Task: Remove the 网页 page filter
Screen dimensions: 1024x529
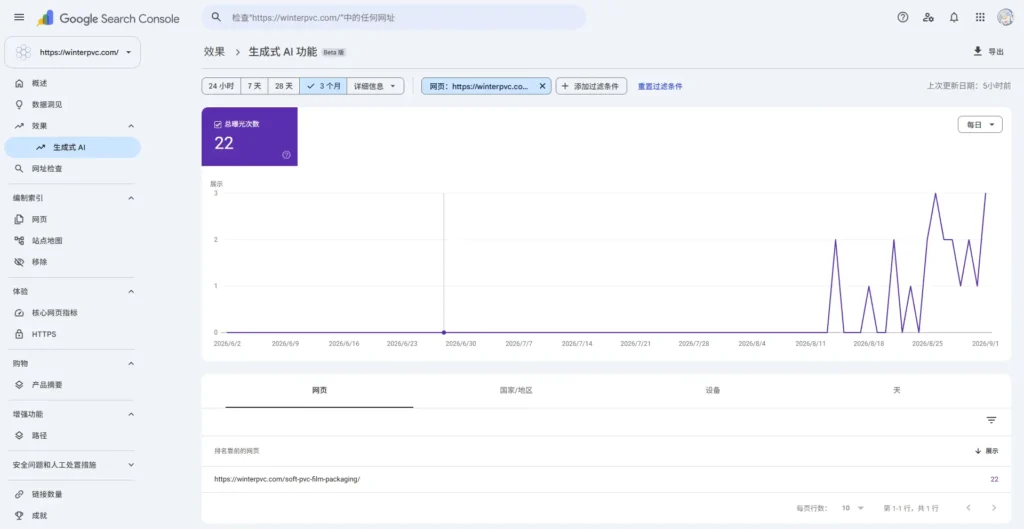Action: (x=542, y=86)
